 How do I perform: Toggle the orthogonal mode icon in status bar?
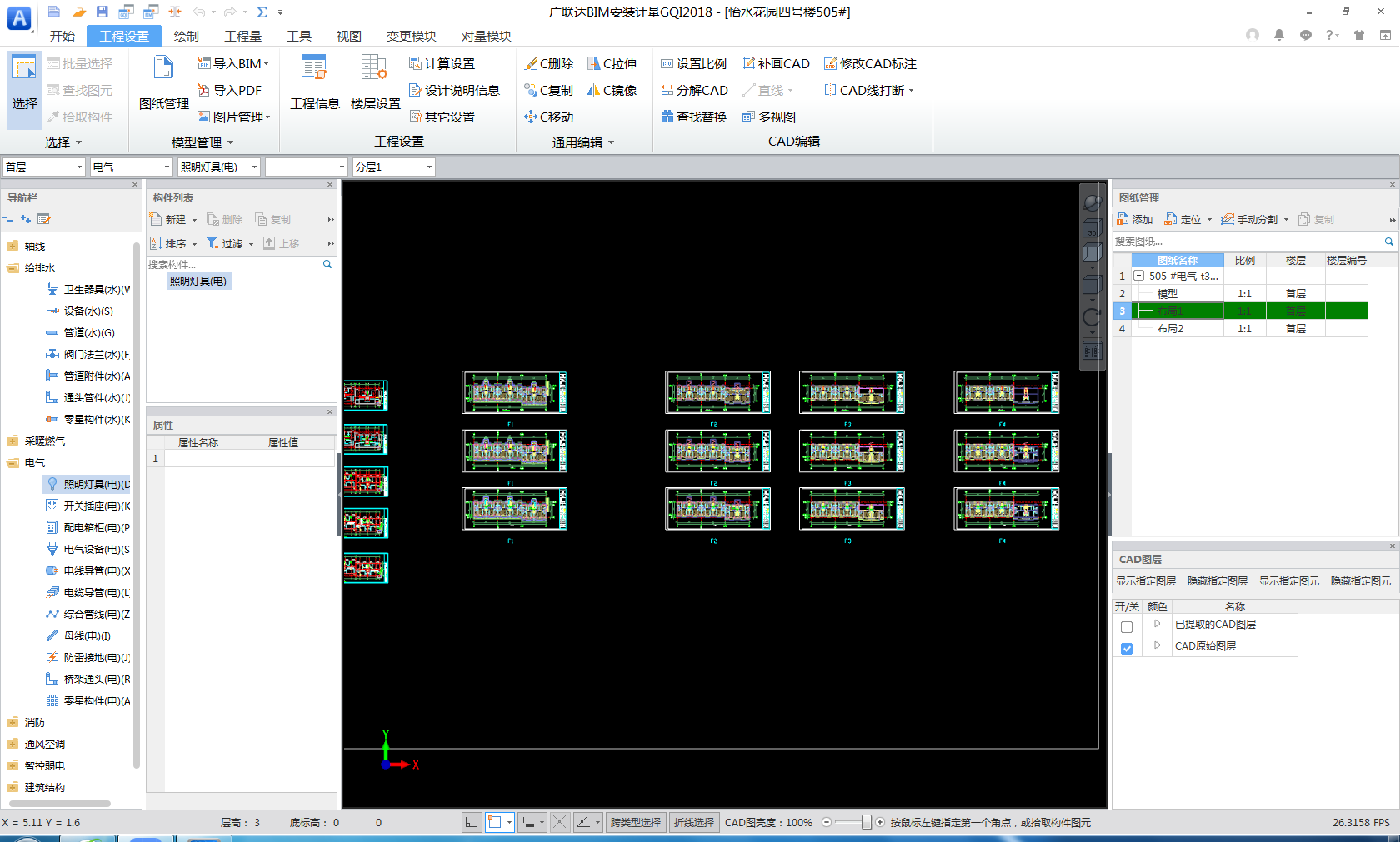pos(471,822)
